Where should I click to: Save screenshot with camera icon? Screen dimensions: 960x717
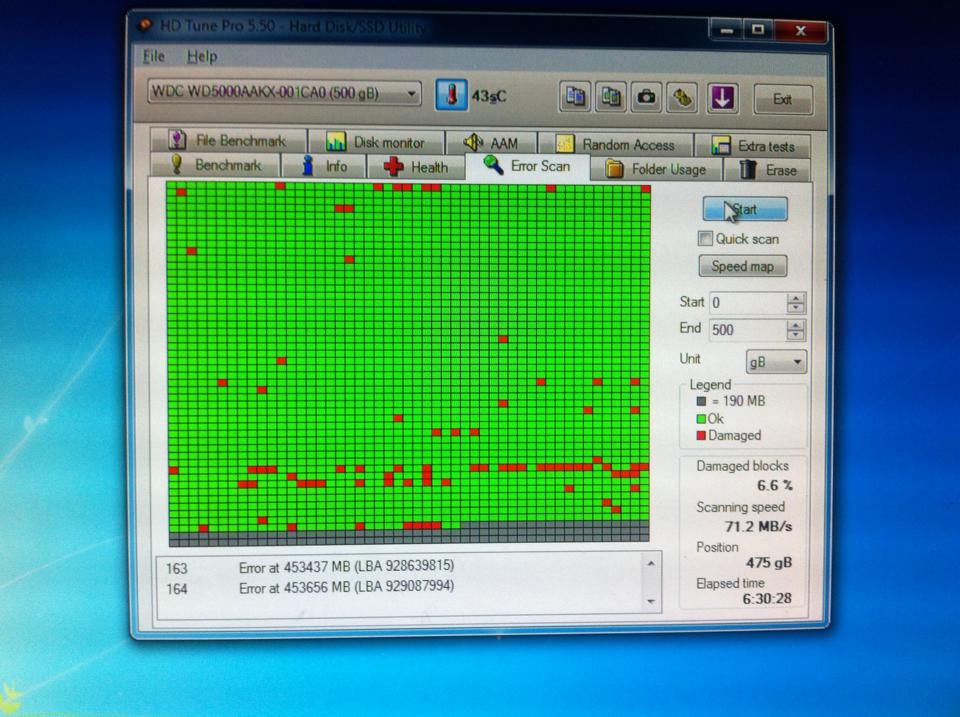click(x=646, y=97)
